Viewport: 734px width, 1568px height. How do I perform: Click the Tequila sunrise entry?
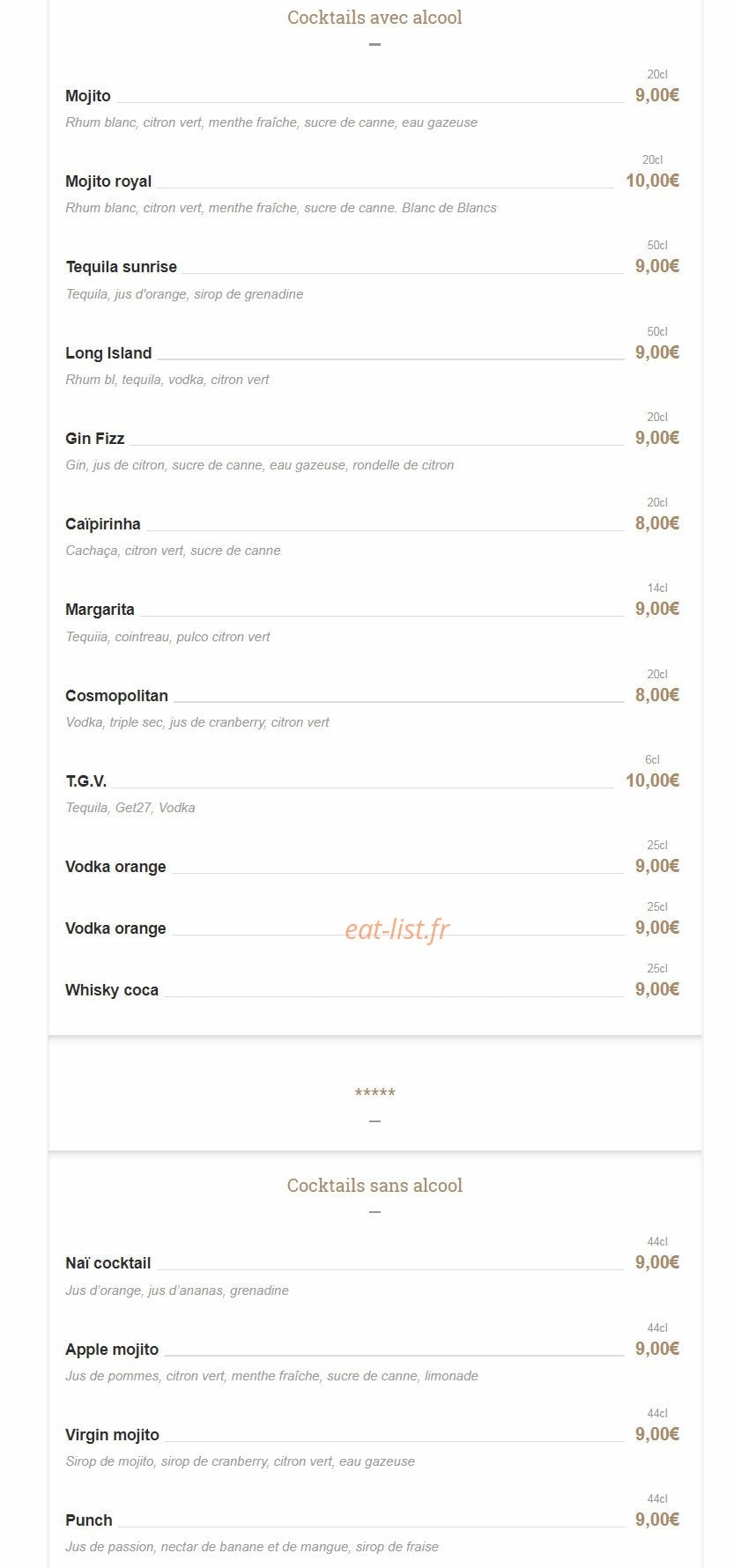coord(122,267)
